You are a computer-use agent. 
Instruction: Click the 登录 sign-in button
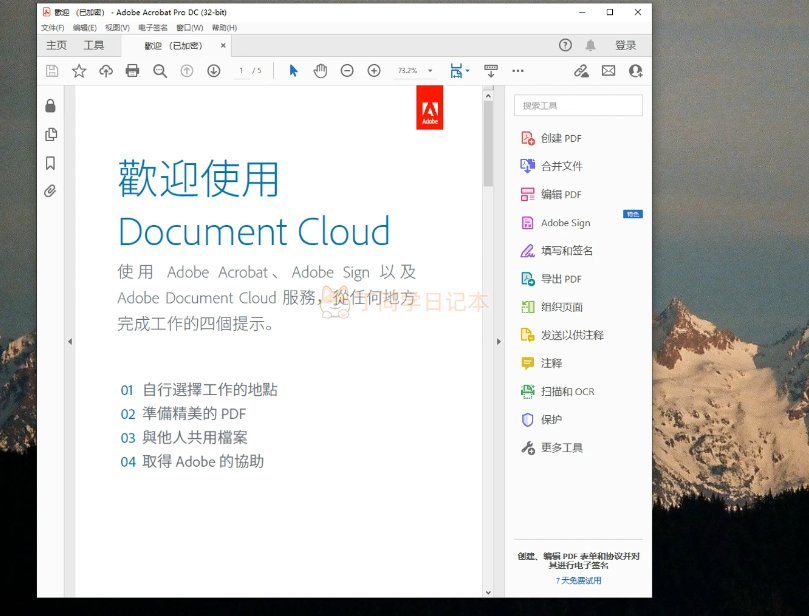click(x=625, y=45)
